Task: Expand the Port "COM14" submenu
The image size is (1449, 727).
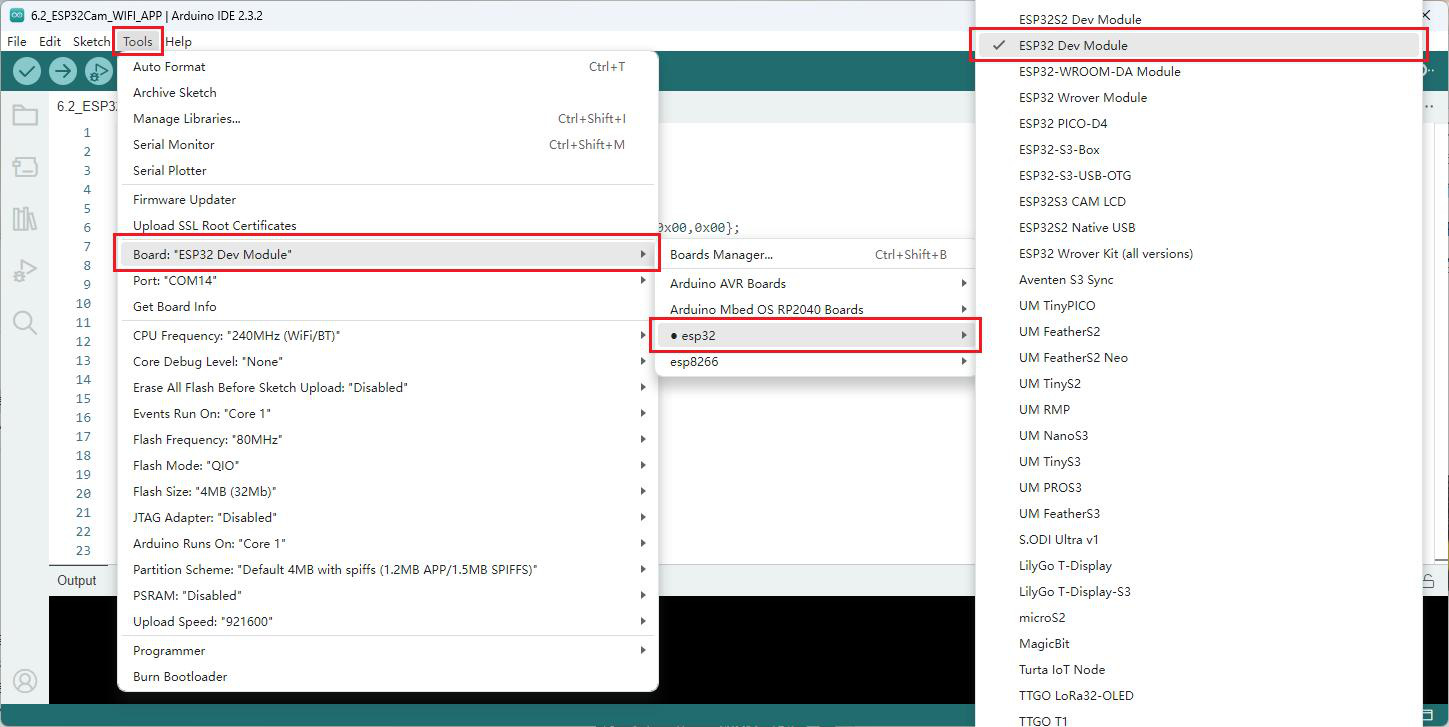Action: (x=388, y=281)
